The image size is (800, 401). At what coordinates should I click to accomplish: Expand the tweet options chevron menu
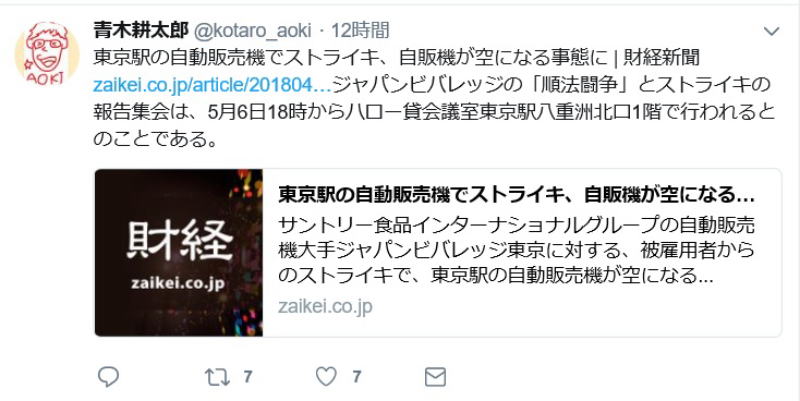[x=771, y=32]
